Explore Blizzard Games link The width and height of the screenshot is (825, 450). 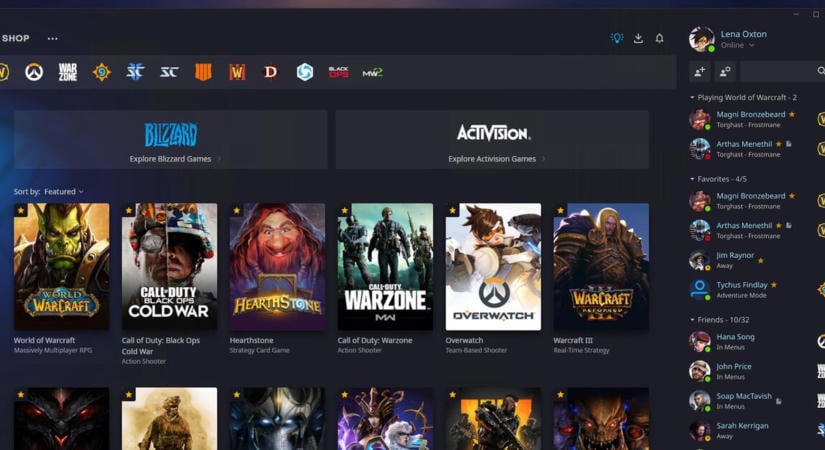point(175,158)
